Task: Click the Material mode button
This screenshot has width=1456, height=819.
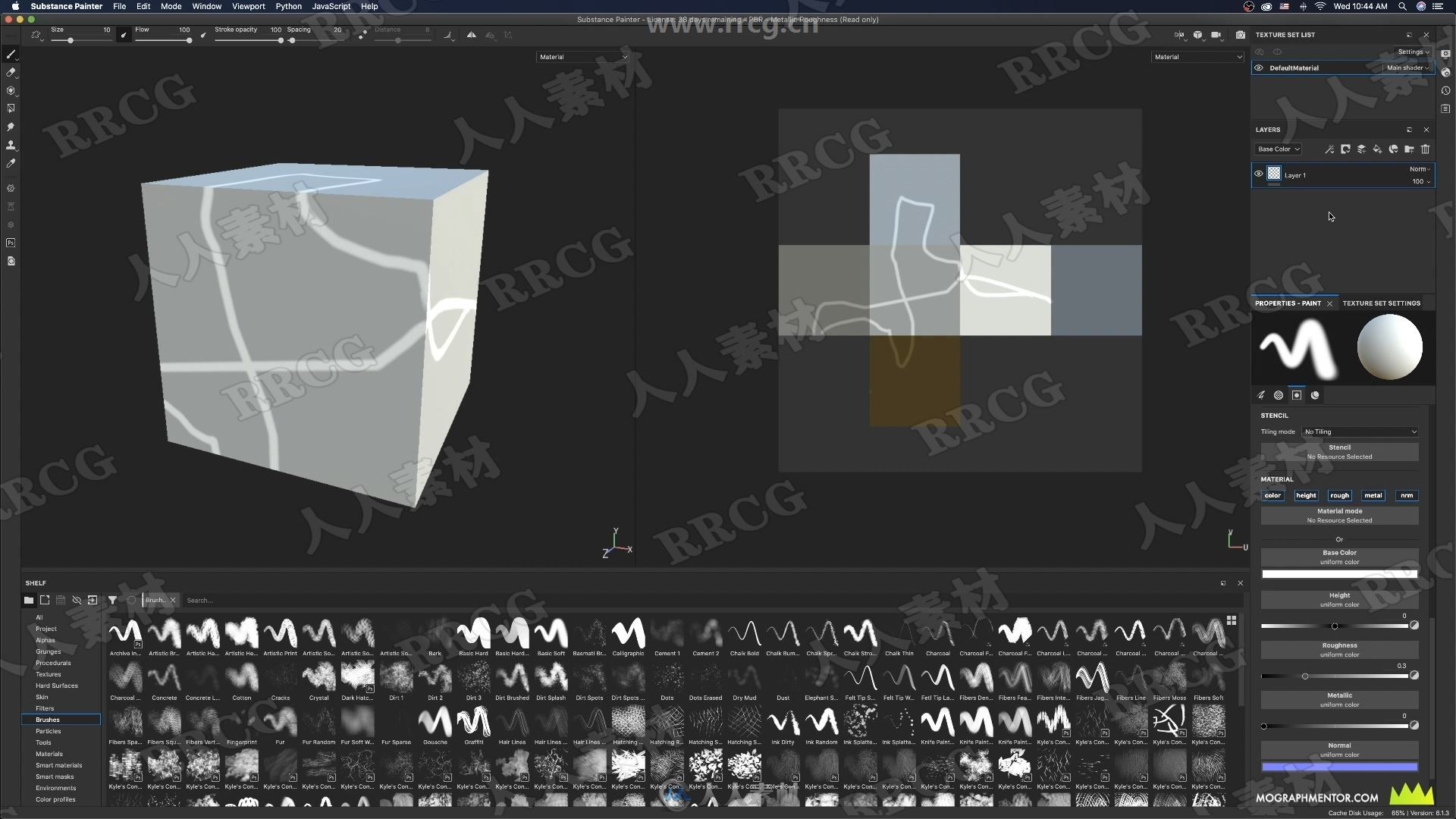Action: [x=1339, y=516]
